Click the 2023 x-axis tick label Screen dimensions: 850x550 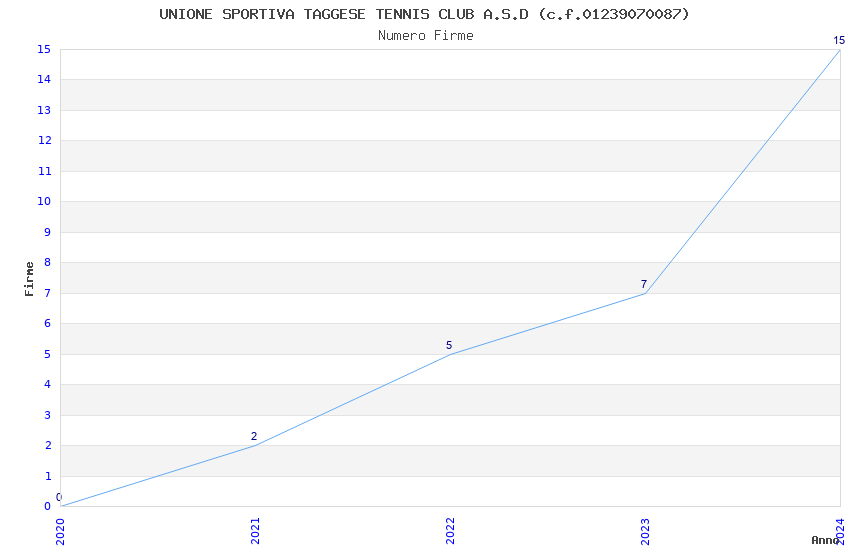click(x=645, y=529)
